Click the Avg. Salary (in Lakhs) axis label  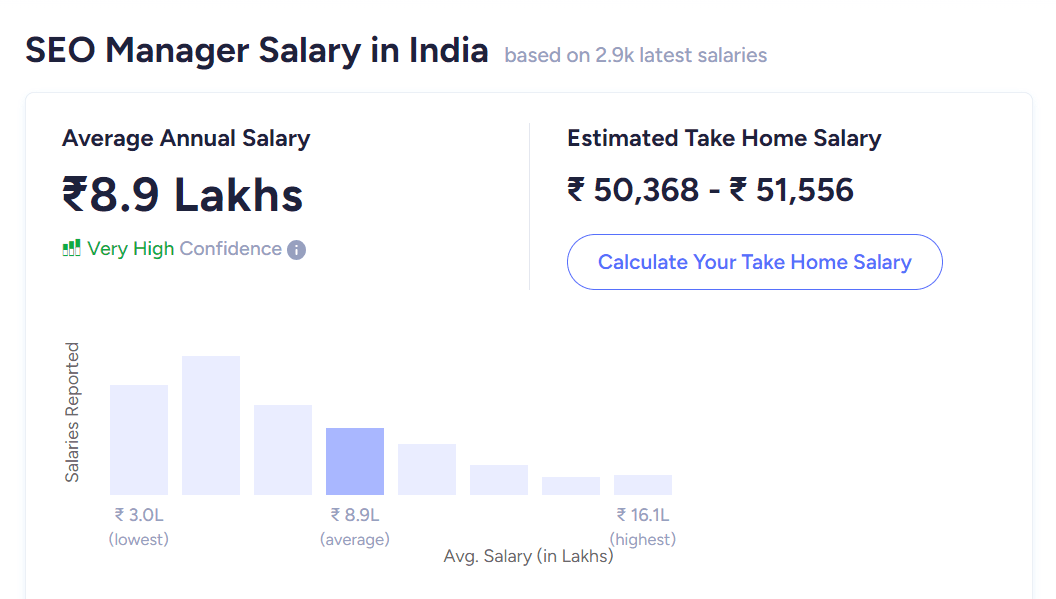(528, 556)
